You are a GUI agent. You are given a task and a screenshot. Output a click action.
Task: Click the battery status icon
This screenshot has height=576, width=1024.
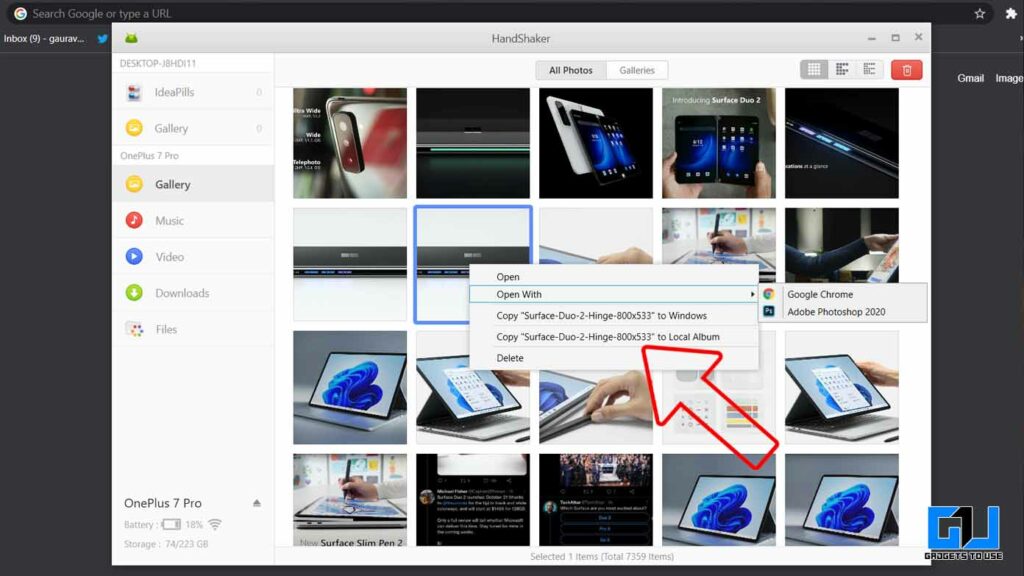click(171, 524)
